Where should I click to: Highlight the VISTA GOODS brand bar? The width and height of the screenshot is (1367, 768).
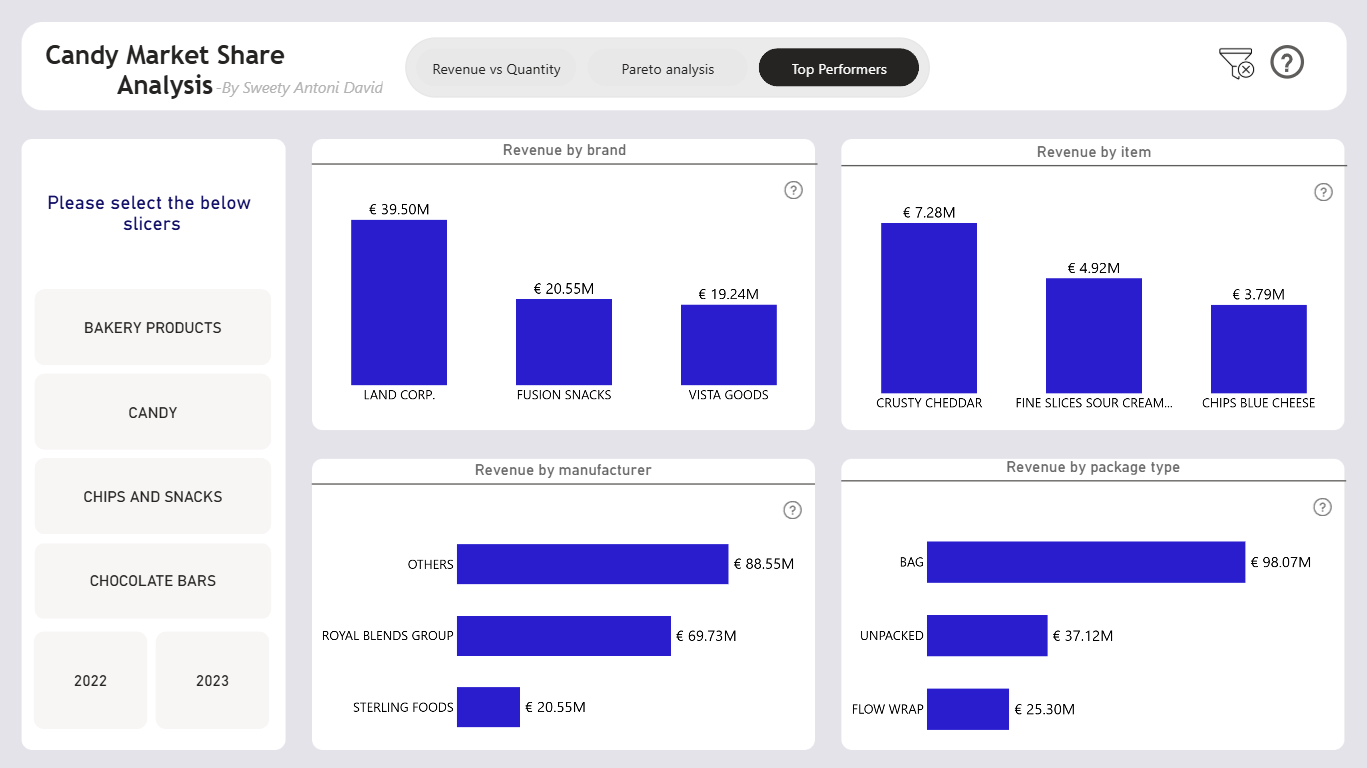pyautogui.click(x=729, y=345)
